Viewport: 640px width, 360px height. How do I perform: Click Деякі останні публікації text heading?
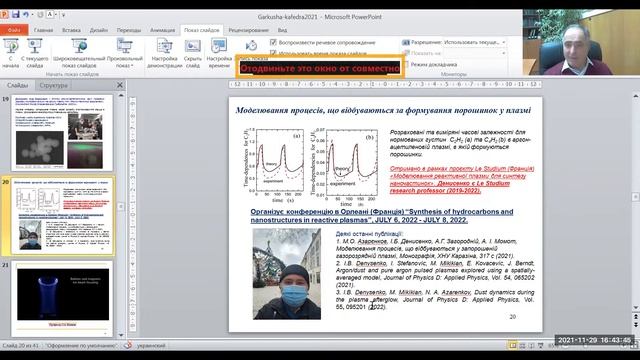(369, 234)
